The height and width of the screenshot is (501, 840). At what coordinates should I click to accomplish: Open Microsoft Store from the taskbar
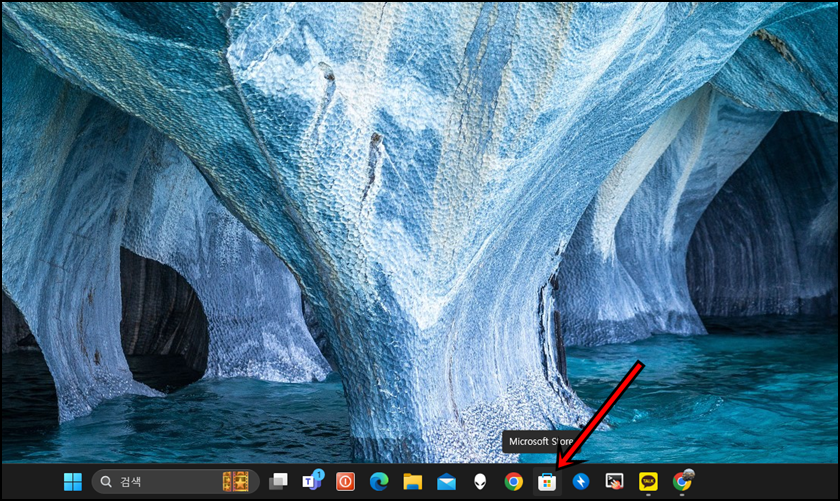(547, 482)
